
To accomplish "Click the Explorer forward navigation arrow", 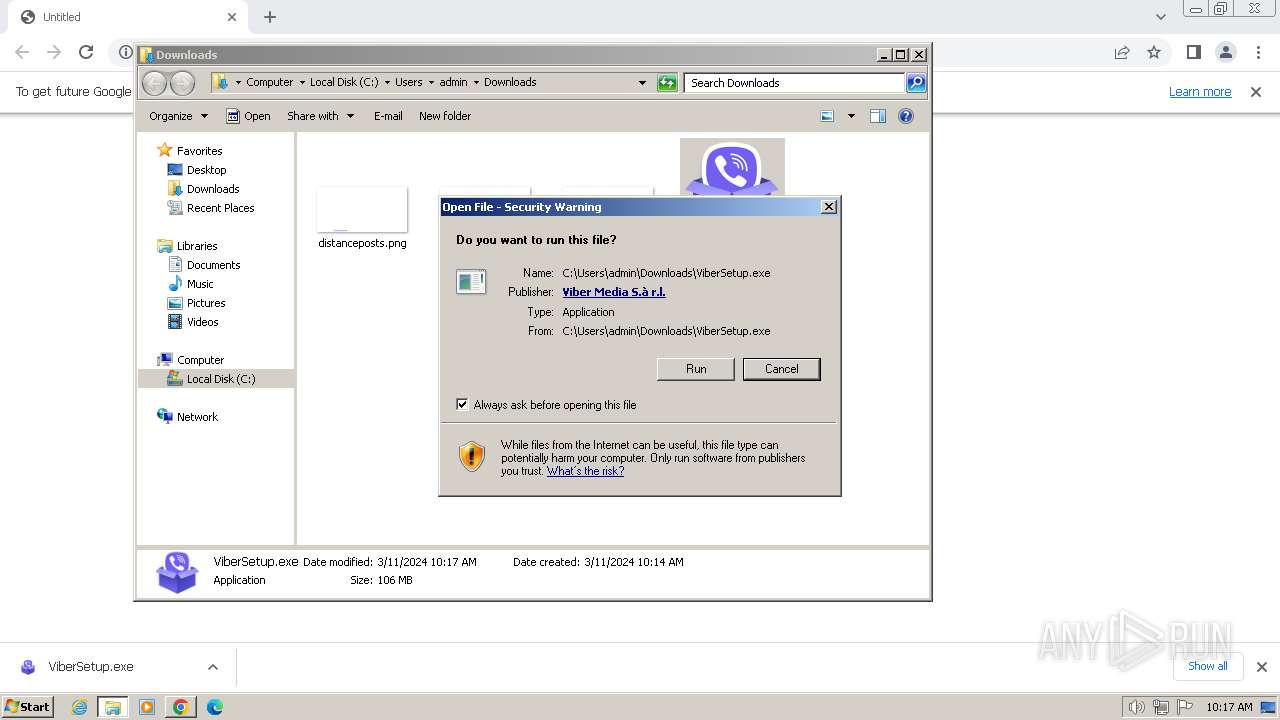I will click(x=182, y=83).
